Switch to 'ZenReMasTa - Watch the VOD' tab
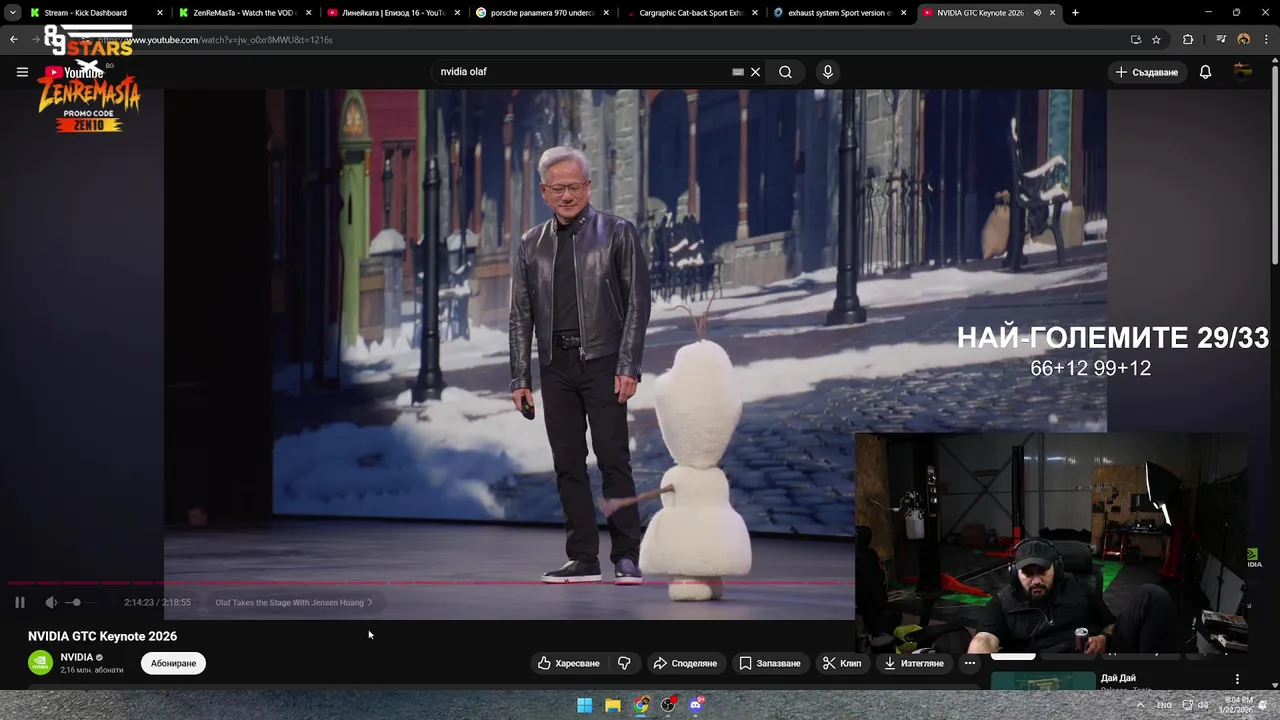Viewport: 1280px width, 720px height. (x=244, y=13)
